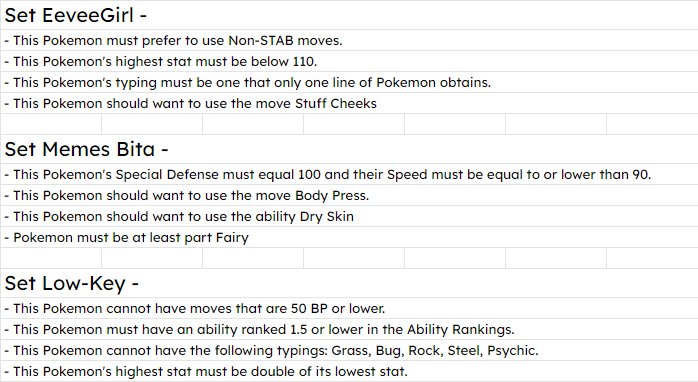Viewport: 698px width, 382px height.
Task: Select the Ability Rankings 1.5 rule row
Action: pyautogui.click(x=349, y=329)
